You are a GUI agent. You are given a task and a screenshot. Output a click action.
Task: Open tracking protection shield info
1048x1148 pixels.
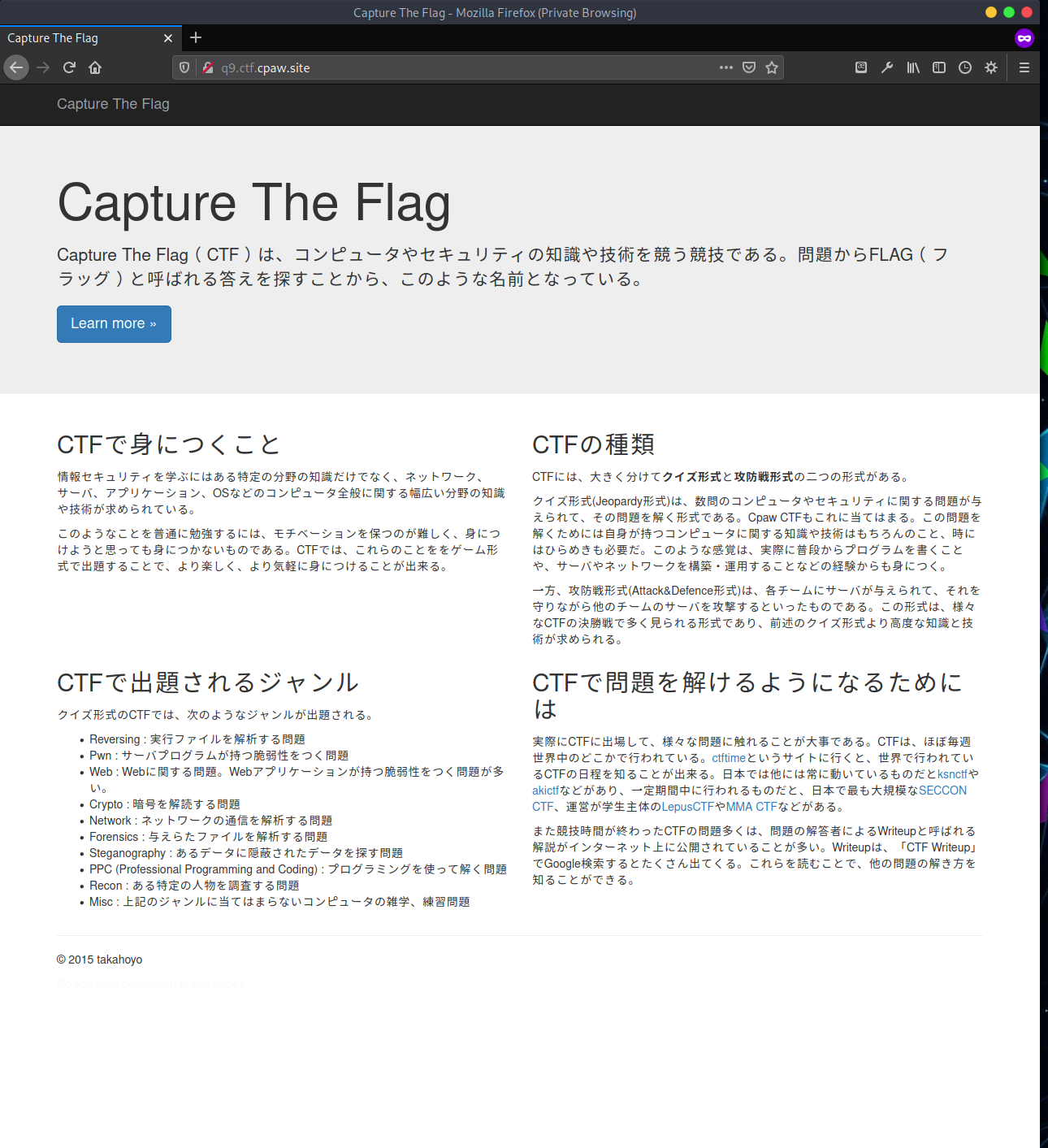184,67
